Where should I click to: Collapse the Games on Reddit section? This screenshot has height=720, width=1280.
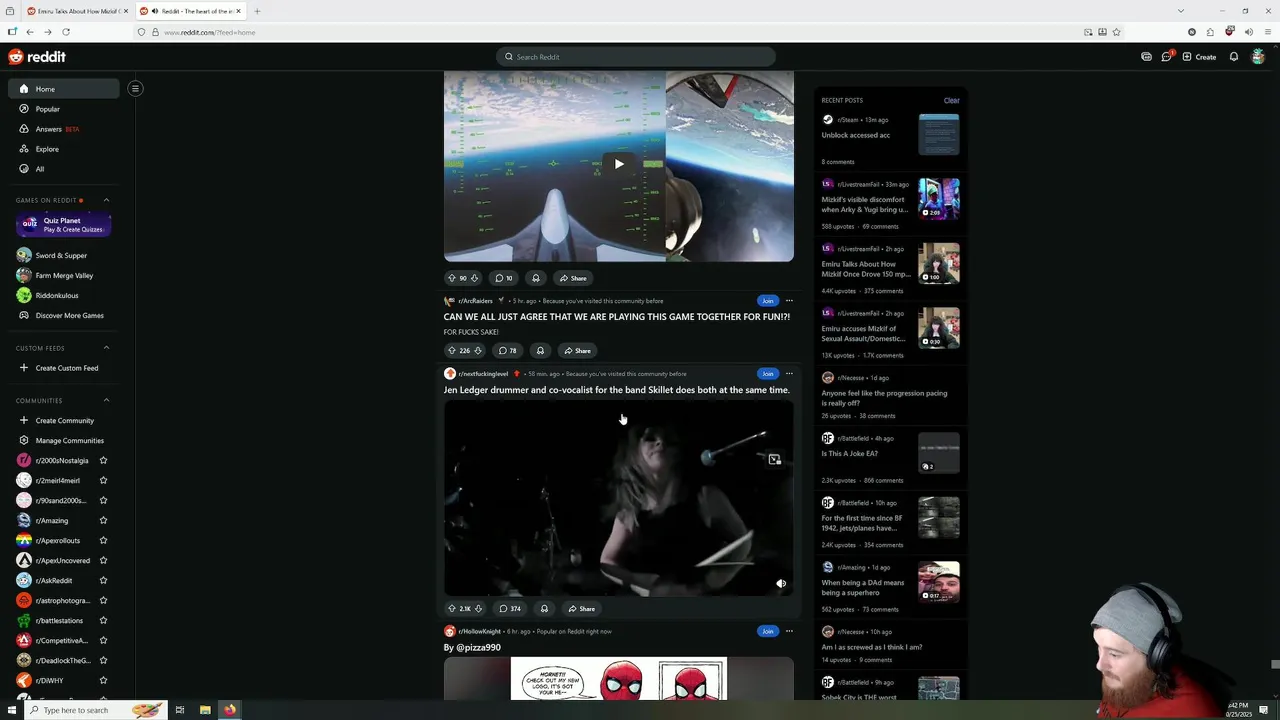coord(106,200)
